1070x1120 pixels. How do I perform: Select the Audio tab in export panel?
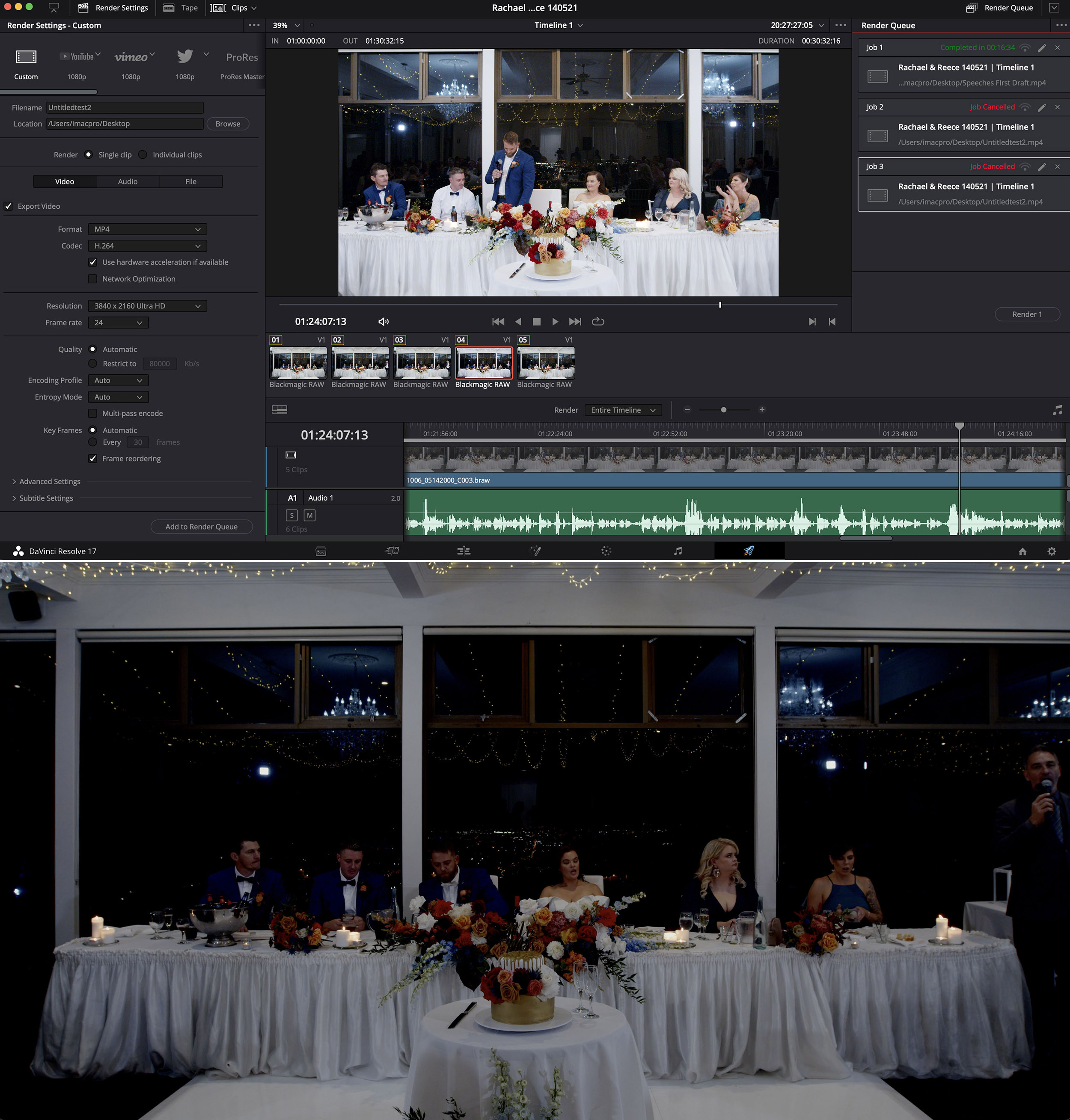[x=128, y=181]
